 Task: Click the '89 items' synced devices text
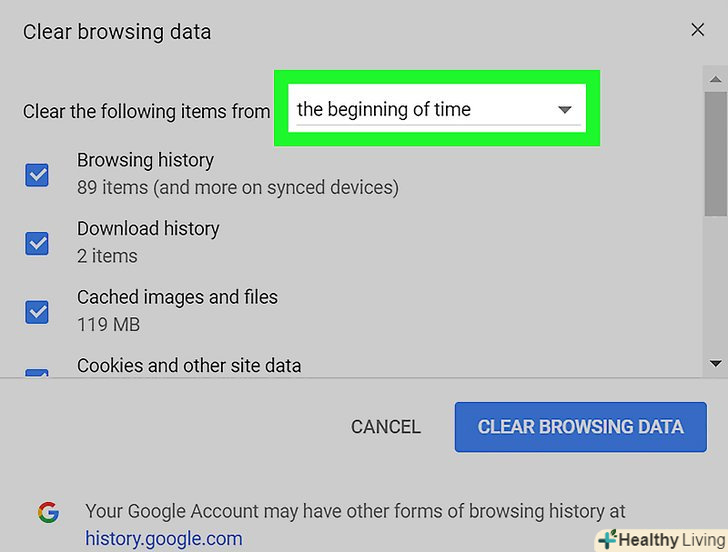click(238, 187)
